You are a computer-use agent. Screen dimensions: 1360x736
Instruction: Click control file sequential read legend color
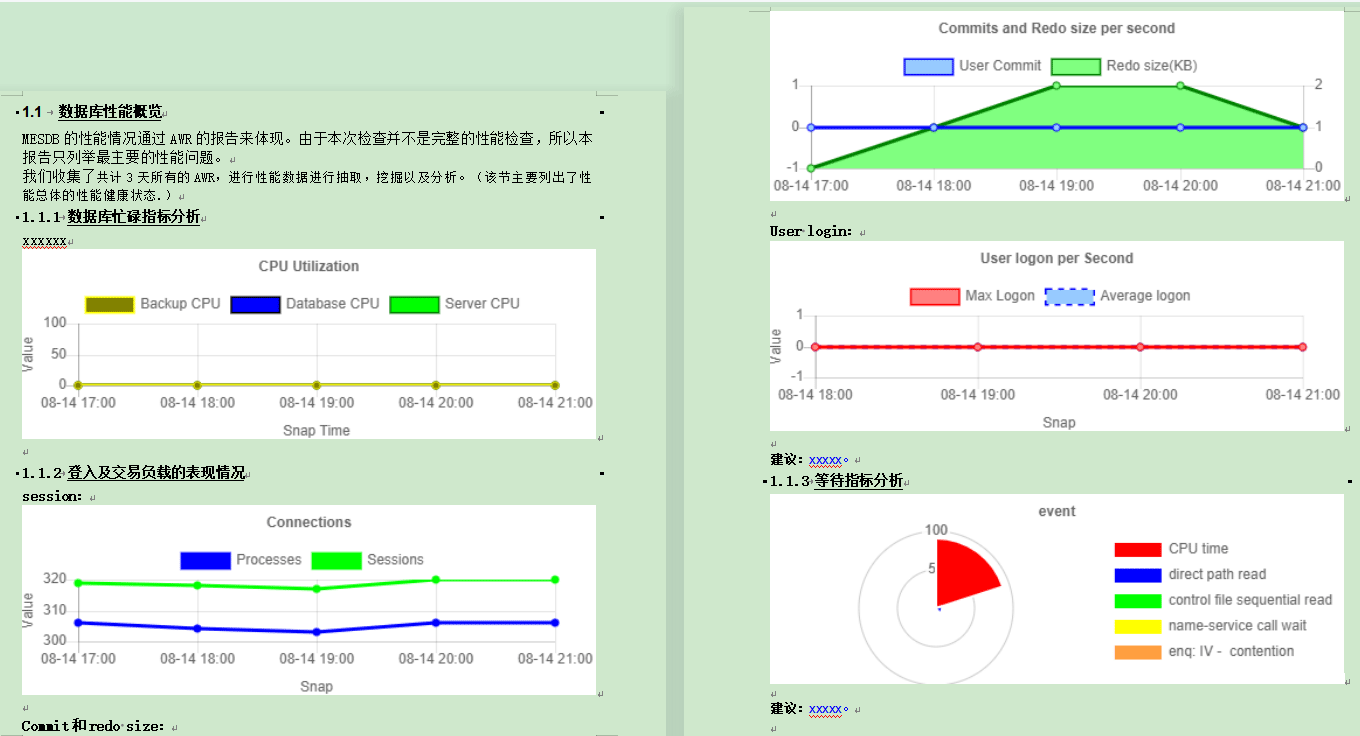click(x=1138, y=601)
